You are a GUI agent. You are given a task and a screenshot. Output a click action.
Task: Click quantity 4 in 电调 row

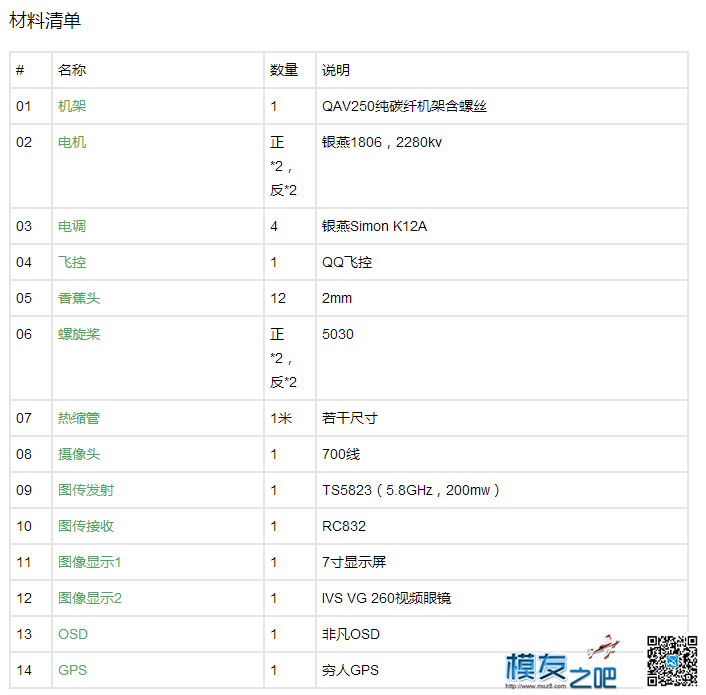click(x=274, y=226)
